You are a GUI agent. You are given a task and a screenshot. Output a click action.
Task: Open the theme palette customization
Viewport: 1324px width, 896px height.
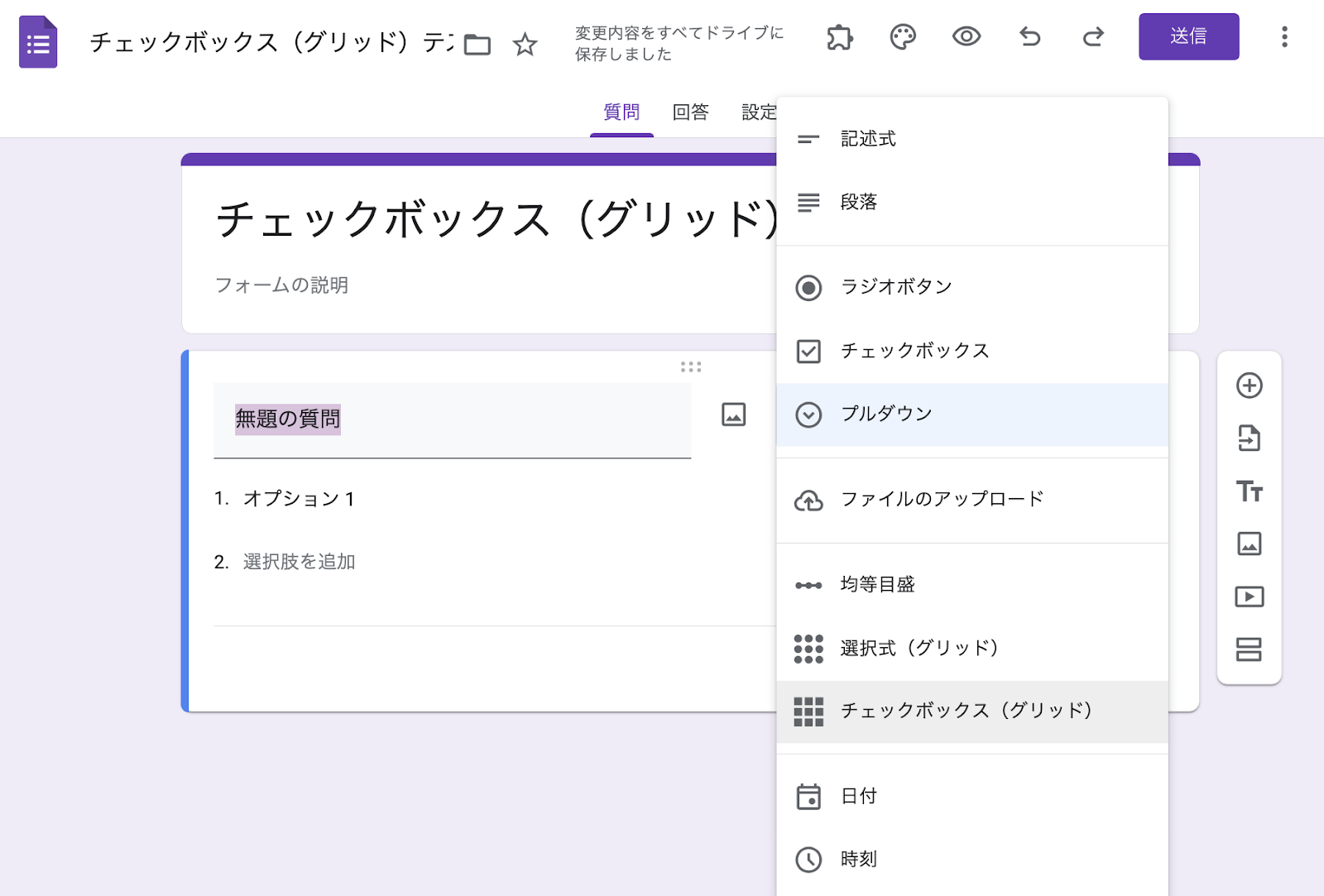[x=903, y=37]
